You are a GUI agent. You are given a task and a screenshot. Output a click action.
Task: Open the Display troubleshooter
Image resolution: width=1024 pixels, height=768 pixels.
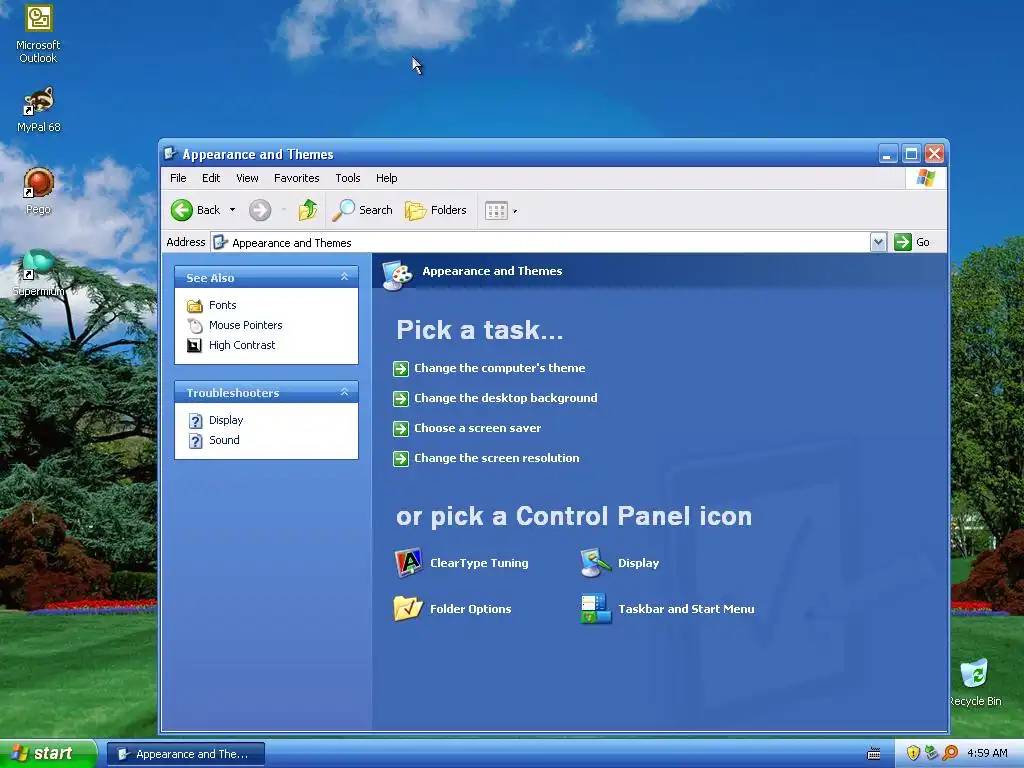click(226, 420)
